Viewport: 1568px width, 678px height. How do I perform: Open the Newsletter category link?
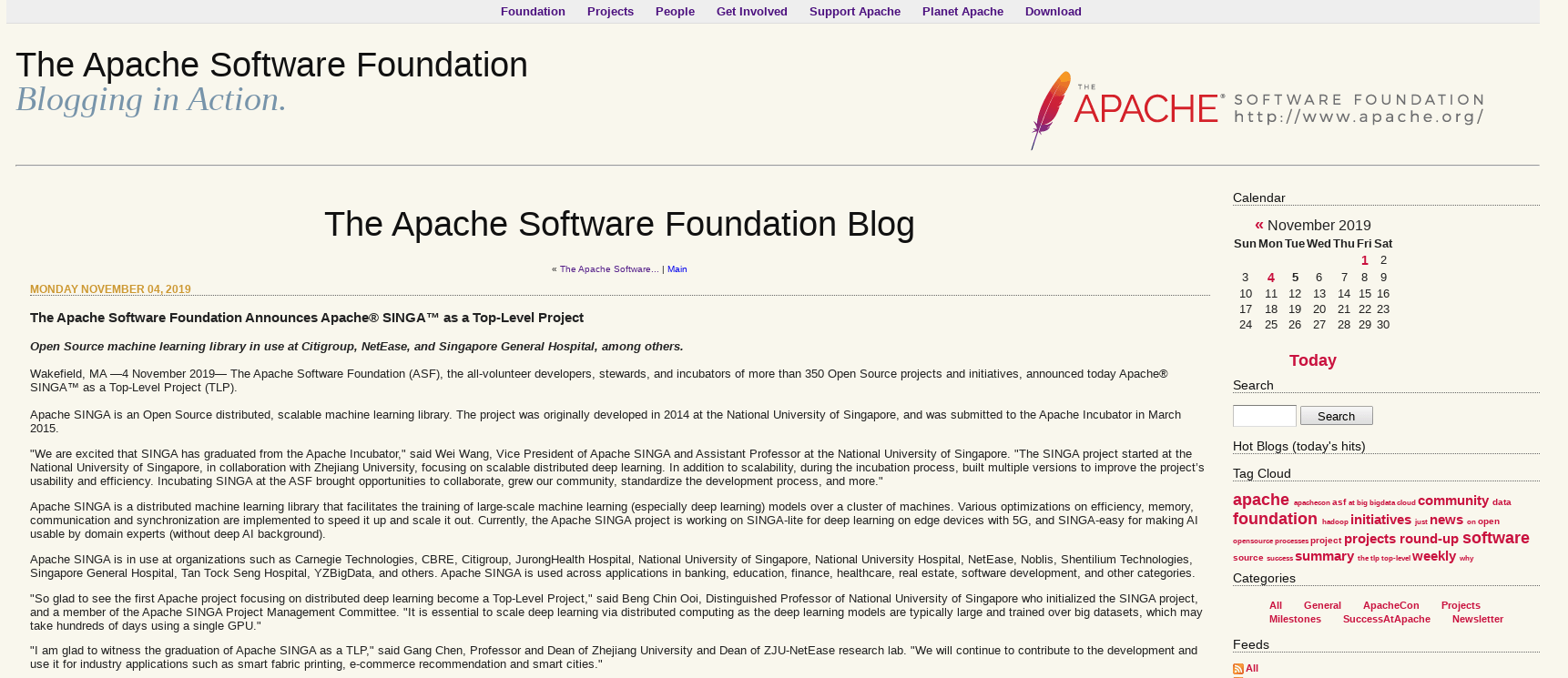tap(1477, 619)
